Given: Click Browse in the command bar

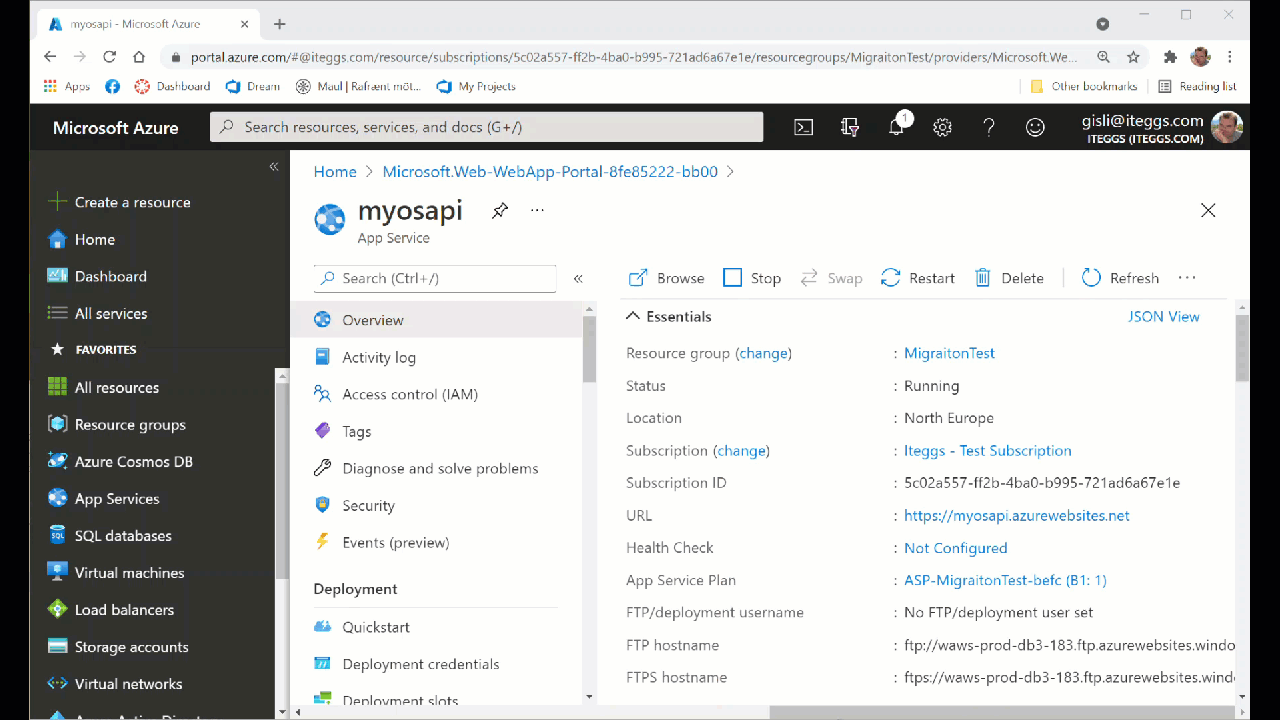Looking at the screenshot, I should [x=666, y=278].
